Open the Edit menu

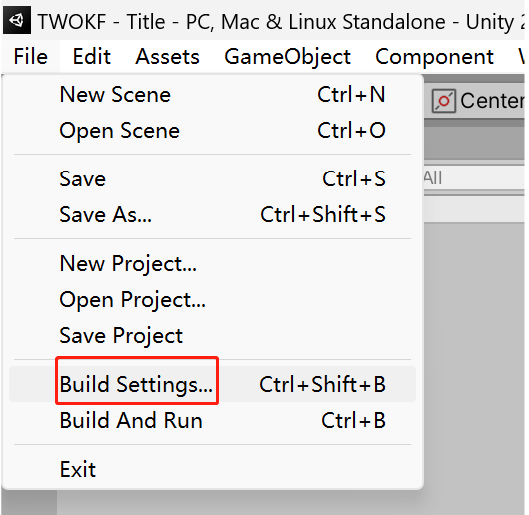[x=91, y=56]
